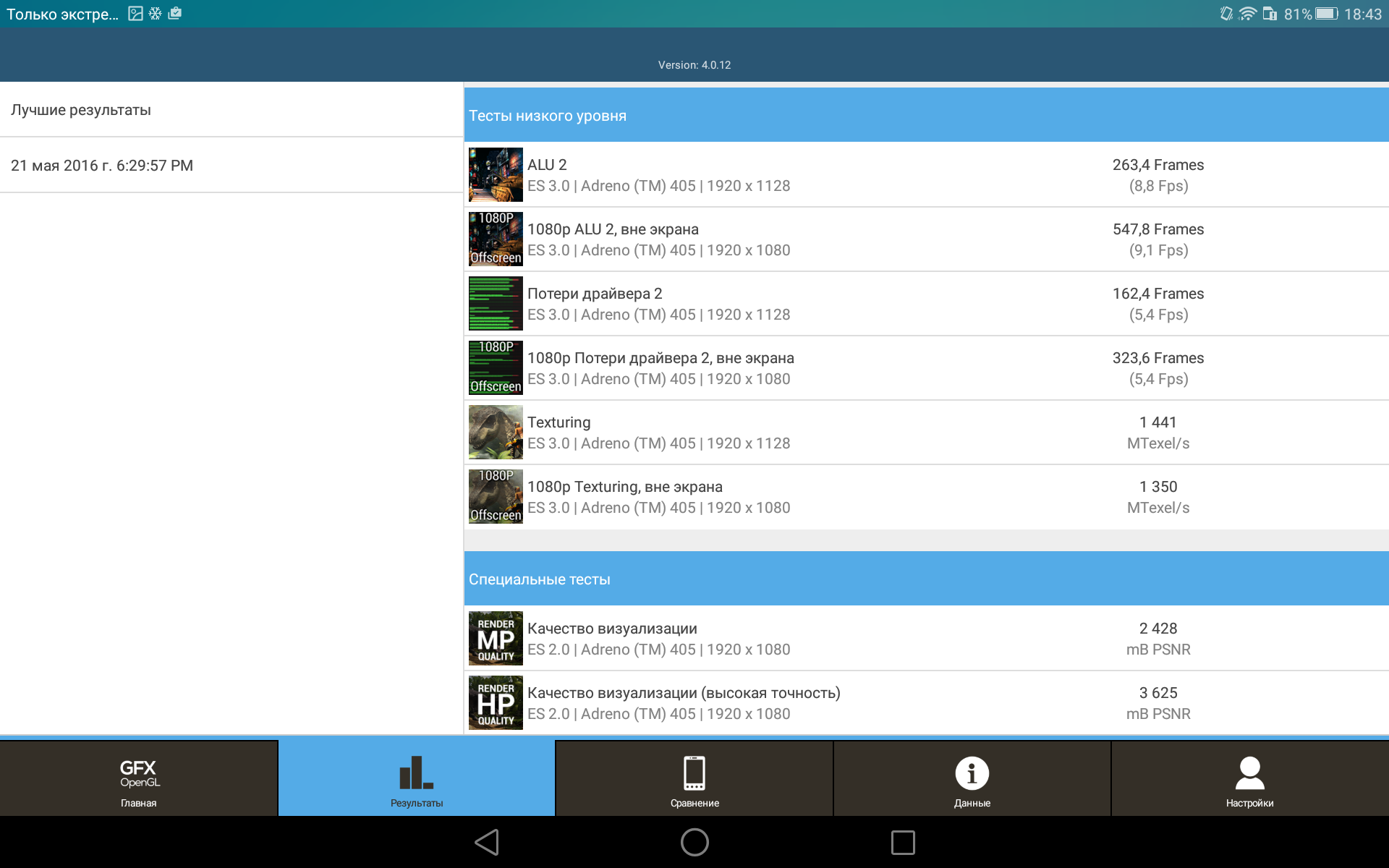Viewport: 1389px width, 868px height.
Task: Tap the Wi-Fi status icon
Action: pyautogui.click(x=1247, y=14)
